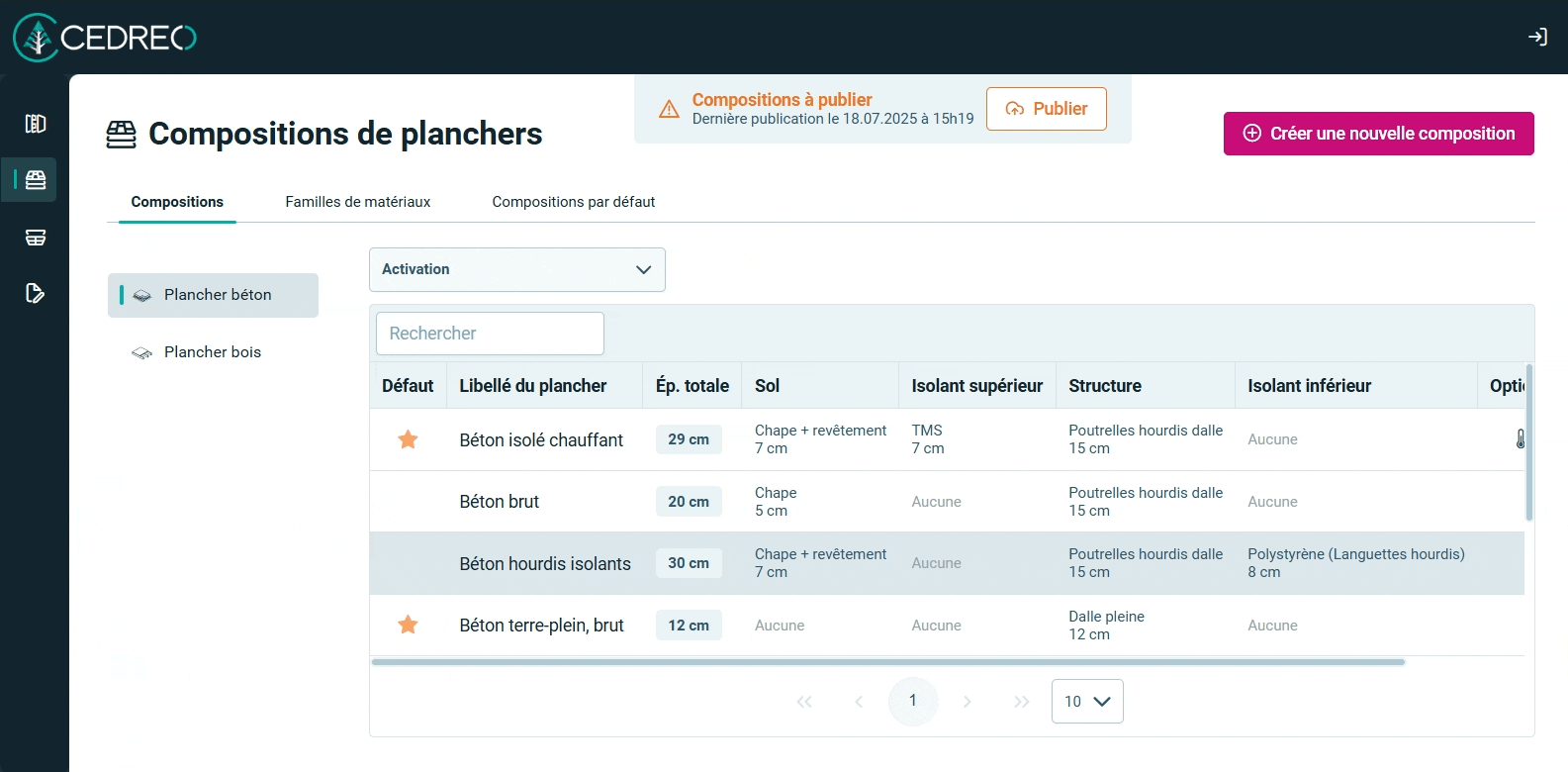Switch to Compositions par défaut tab
Image resolution: width=1568 pixels, height=772 pixels.
(x=574, y=202)
